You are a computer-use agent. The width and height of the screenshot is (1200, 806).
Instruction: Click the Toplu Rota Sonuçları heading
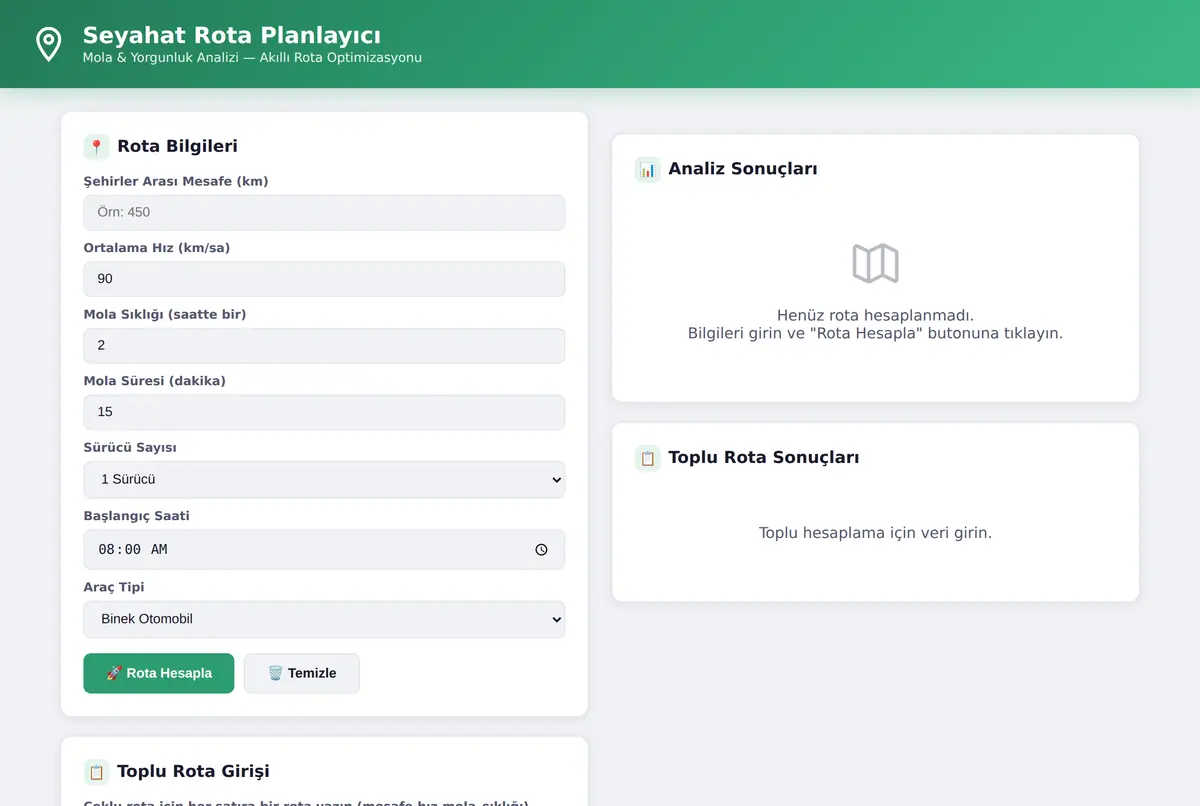(764, 458)
